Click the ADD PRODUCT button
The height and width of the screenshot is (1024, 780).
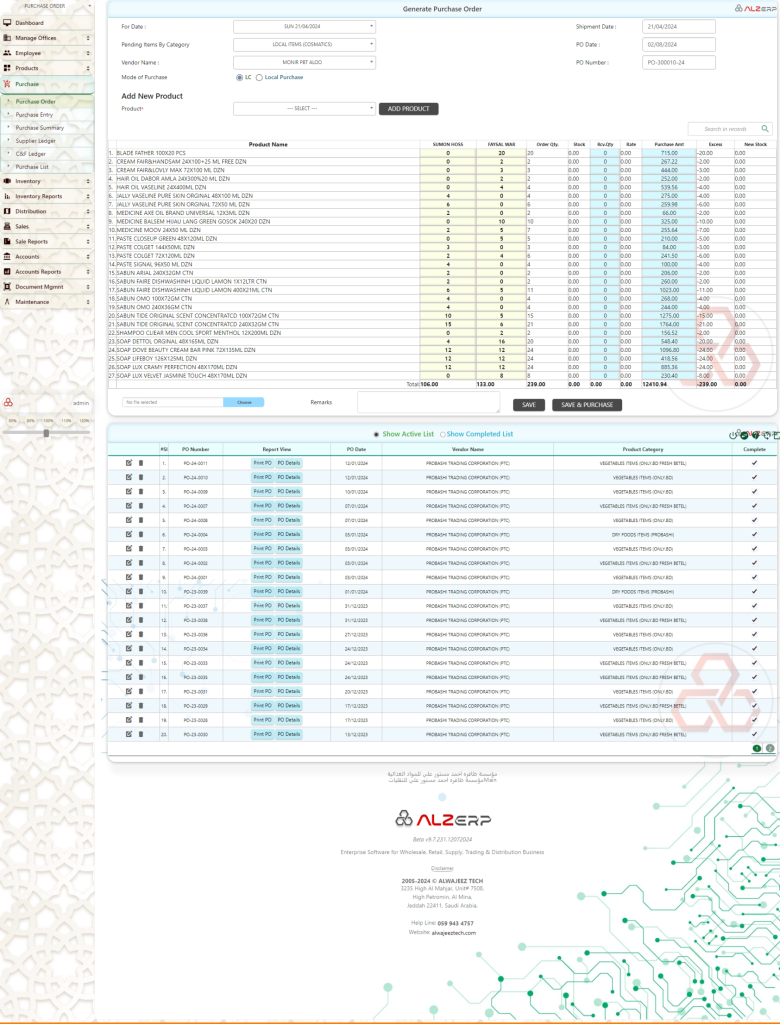(408, 109)
